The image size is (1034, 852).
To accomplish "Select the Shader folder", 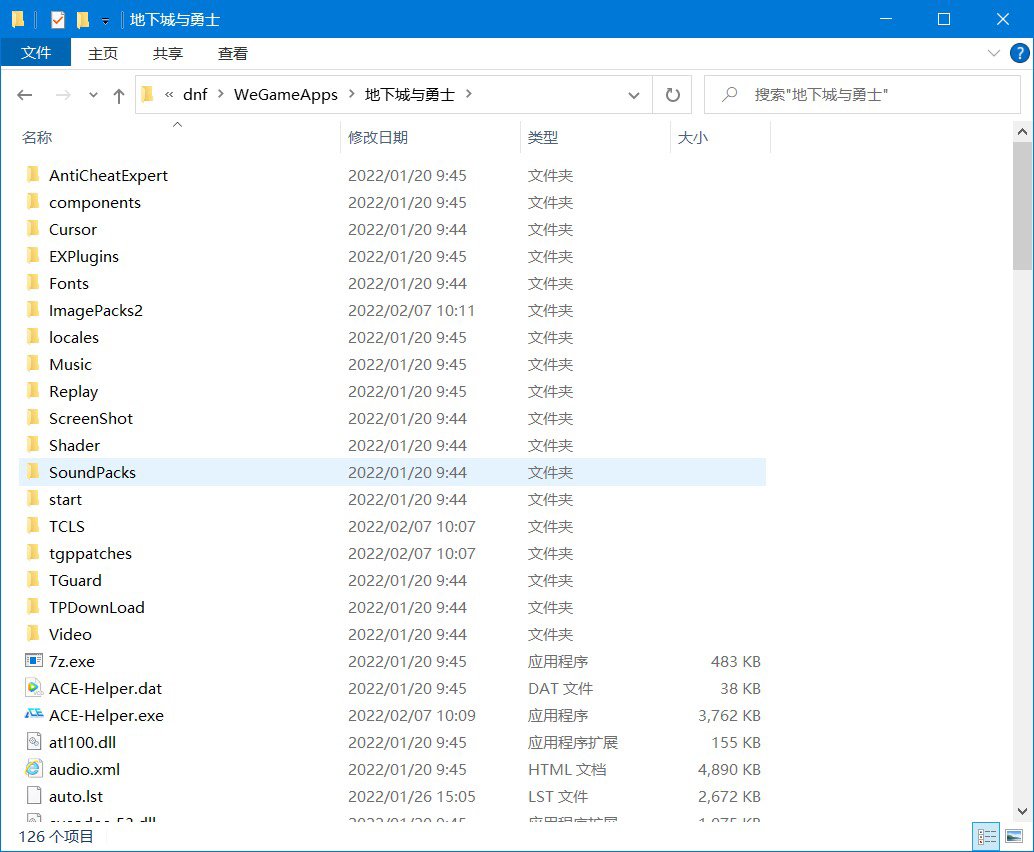I will pyautogui.click(x=75, y=446).
